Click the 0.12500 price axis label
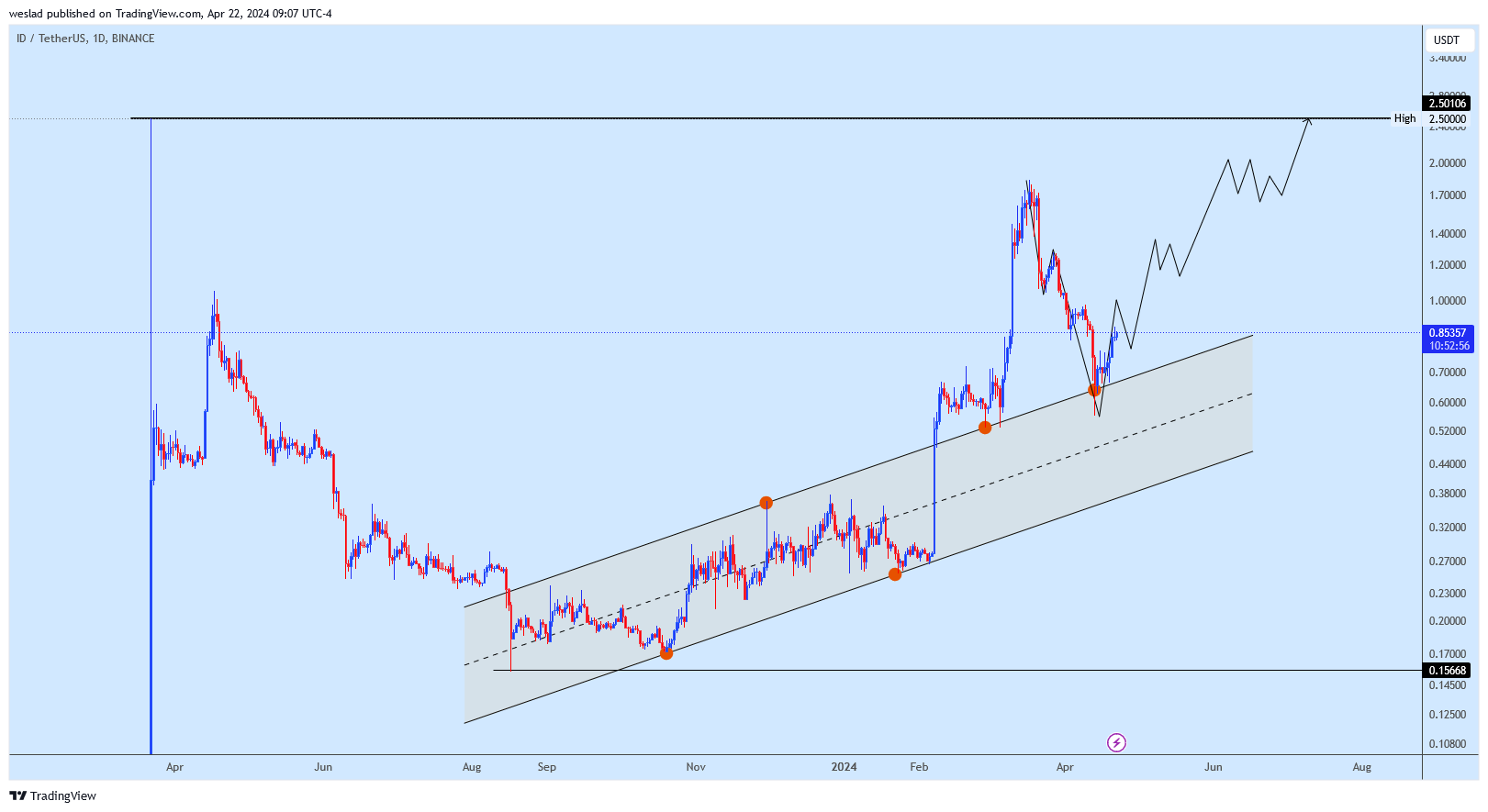The width and height of the screenshot is (1488, 812). [1448, 715]
